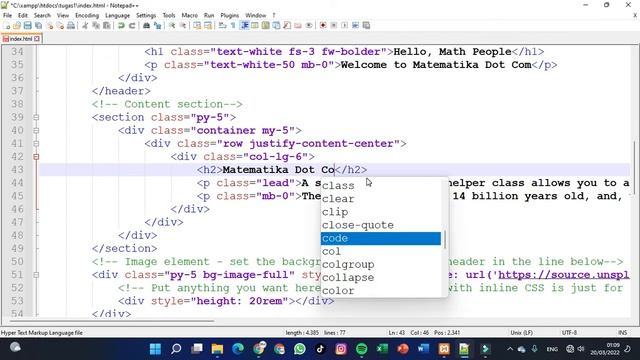Close the index.html tab with its X

coord(37,39)
